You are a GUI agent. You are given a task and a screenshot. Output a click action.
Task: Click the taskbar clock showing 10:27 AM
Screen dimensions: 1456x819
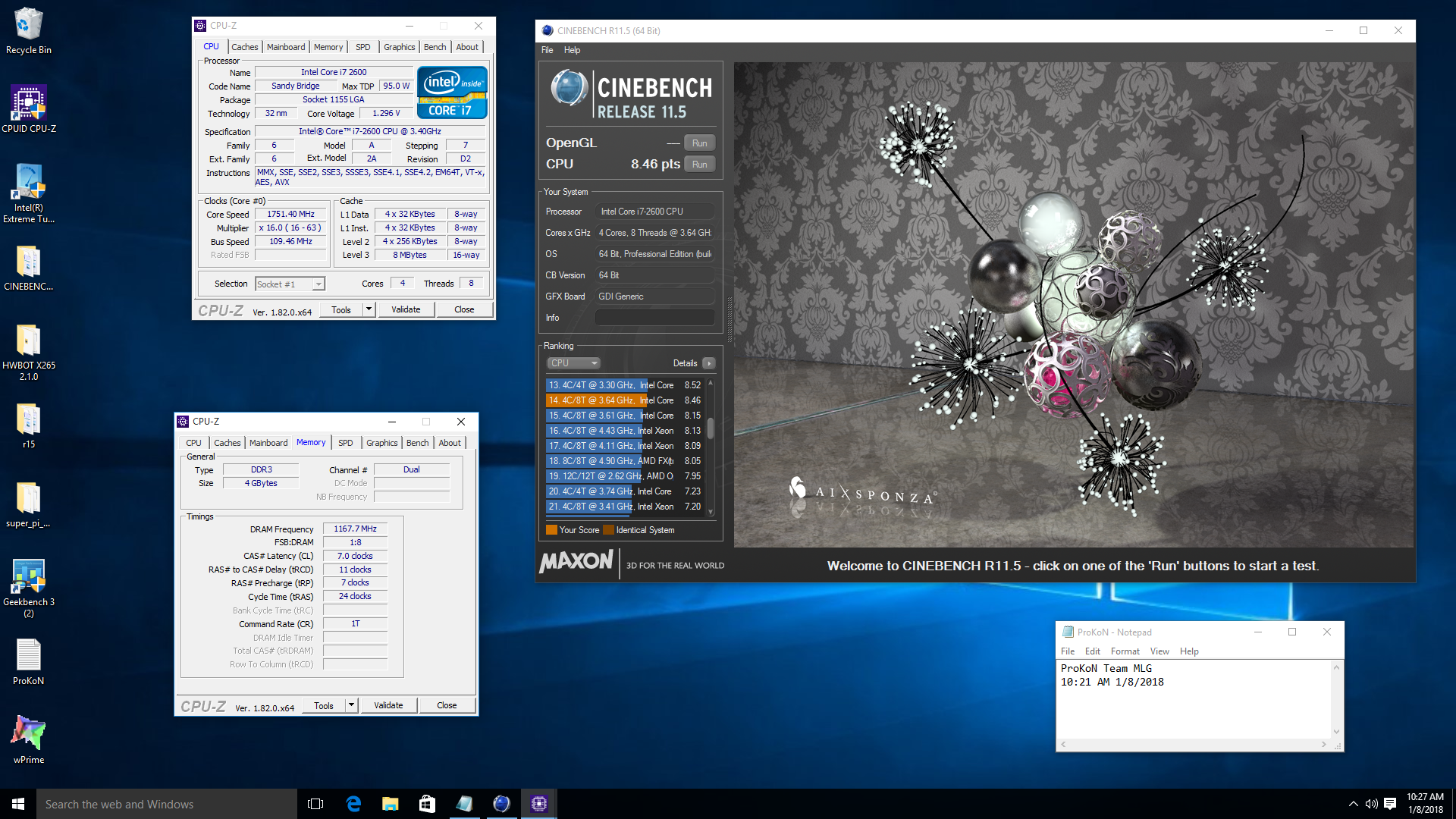pos(1425,804)
